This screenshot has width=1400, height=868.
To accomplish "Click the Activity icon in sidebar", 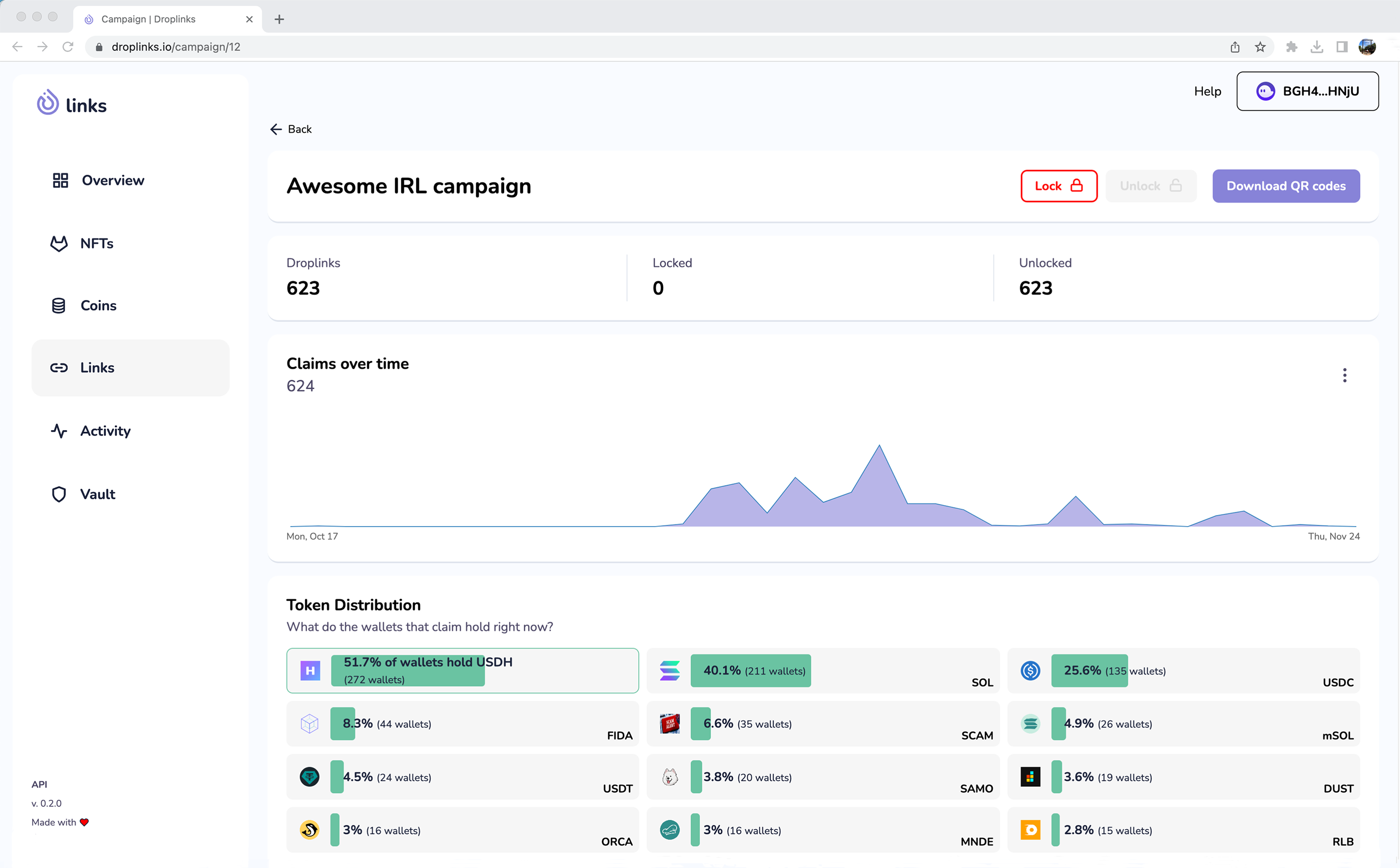I will pos(56,430).
